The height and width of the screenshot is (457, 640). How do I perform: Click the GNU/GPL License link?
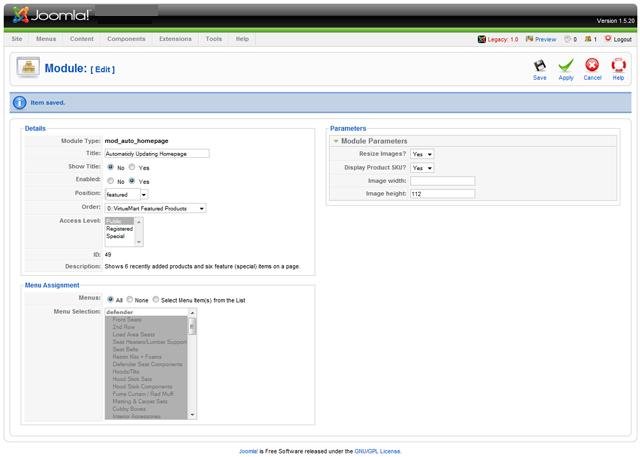point(377,451)
